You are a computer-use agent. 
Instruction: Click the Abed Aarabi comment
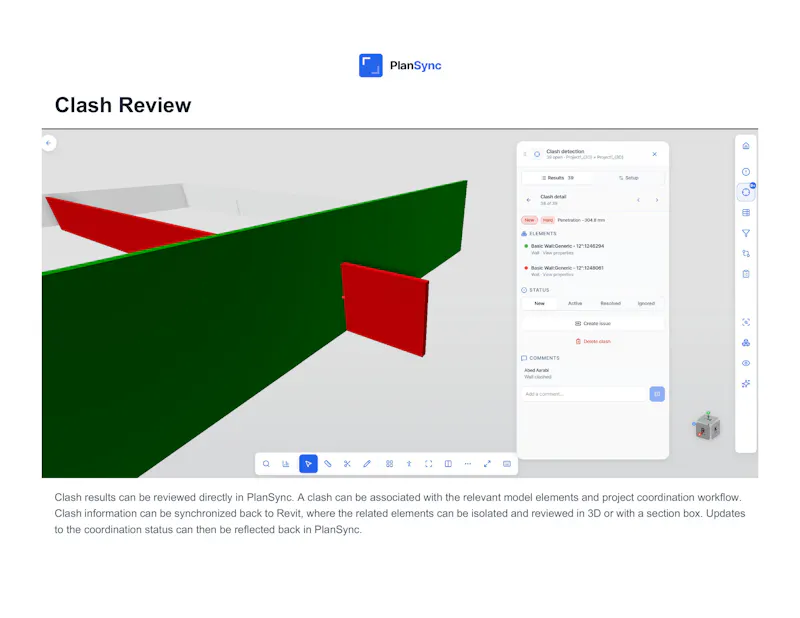538,374
